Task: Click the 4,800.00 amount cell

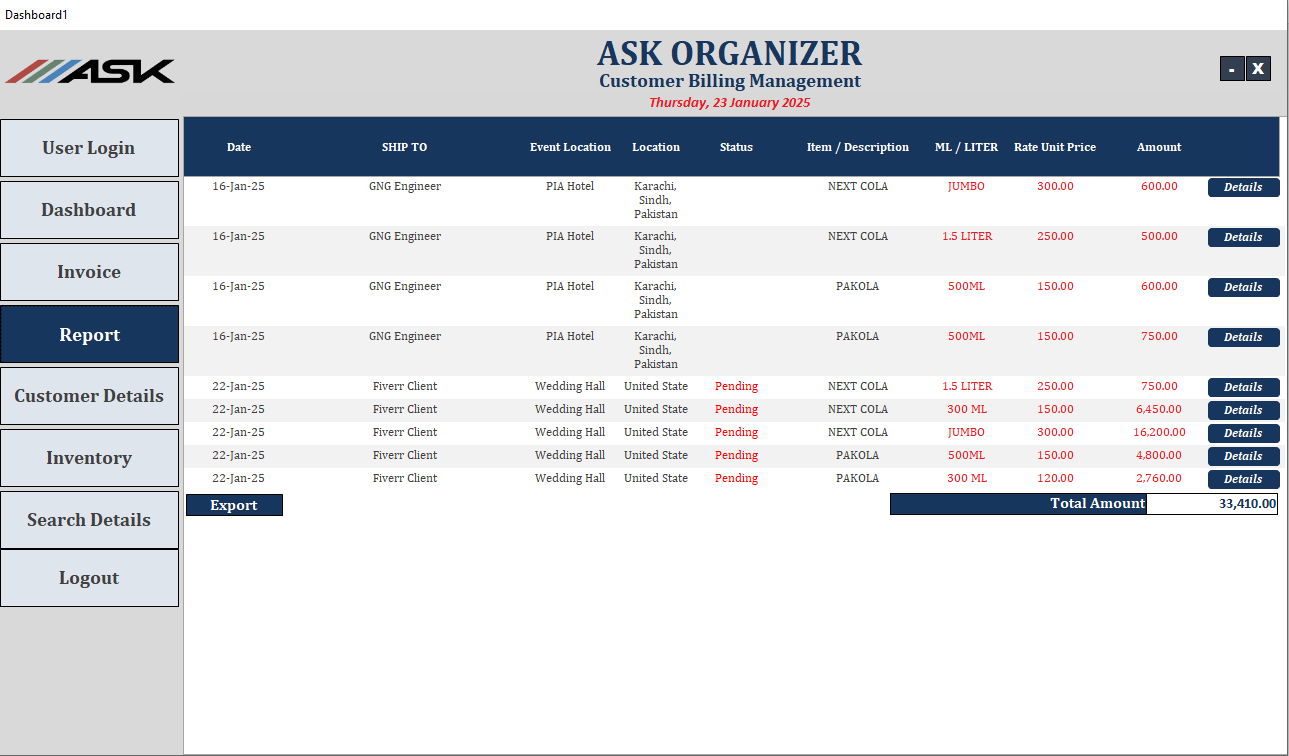Action: pos(1159,455)
